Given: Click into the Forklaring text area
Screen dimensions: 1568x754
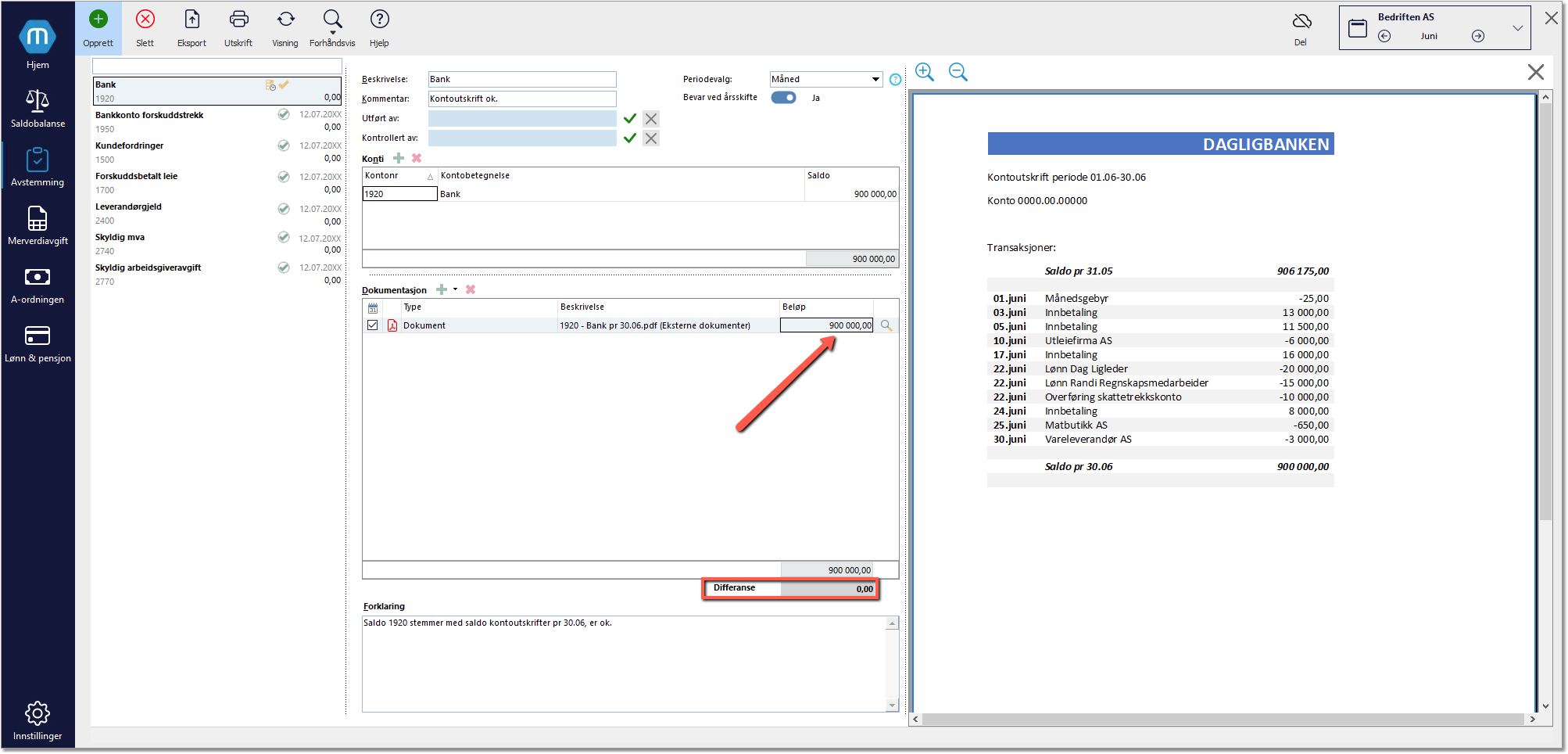Looking at the screenshot, I should pos(625,663).
